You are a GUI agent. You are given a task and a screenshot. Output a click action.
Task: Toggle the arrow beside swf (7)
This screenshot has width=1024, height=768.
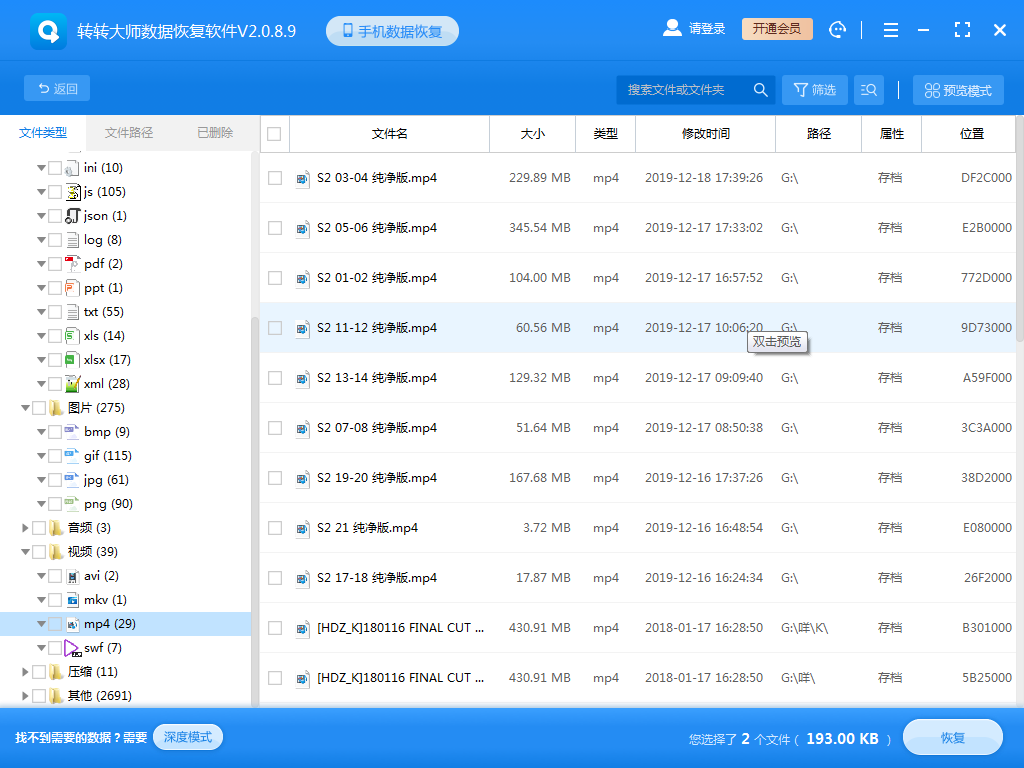(x=41, y=648)
